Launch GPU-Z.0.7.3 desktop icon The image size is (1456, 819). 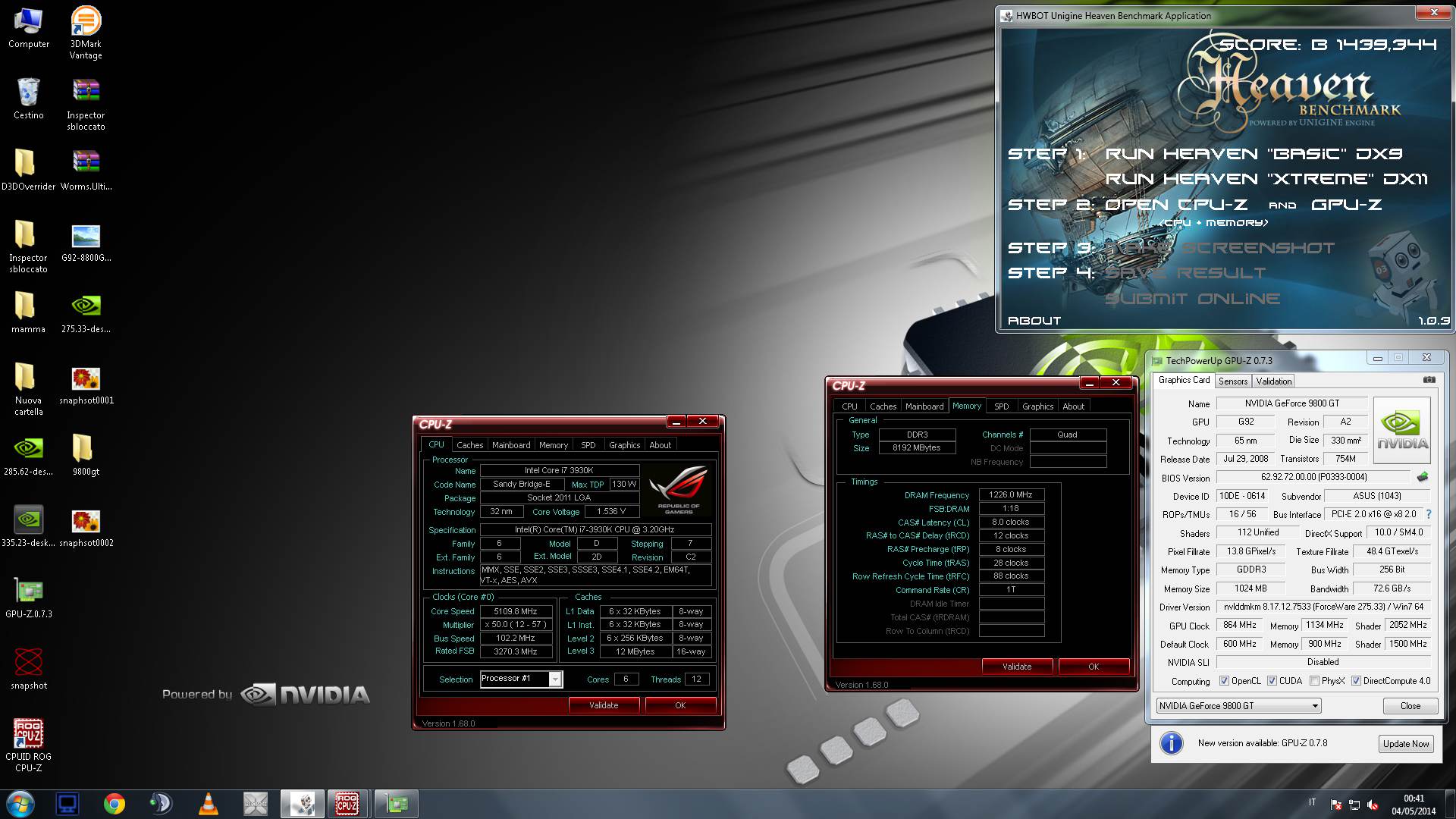(x=28, y=598)
